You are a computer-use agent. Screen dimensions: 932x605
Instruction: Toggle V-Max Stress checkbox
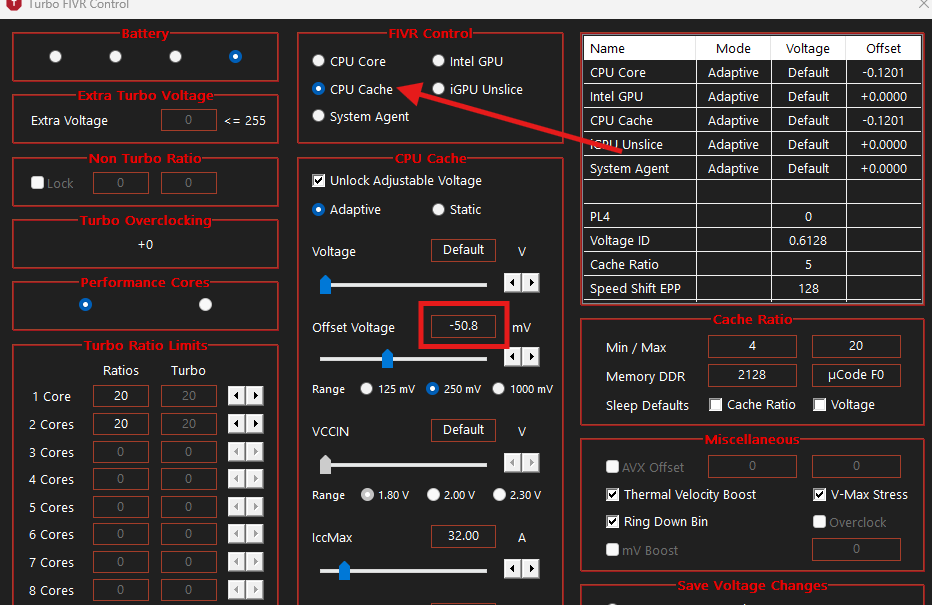click(x=820, y=494)
